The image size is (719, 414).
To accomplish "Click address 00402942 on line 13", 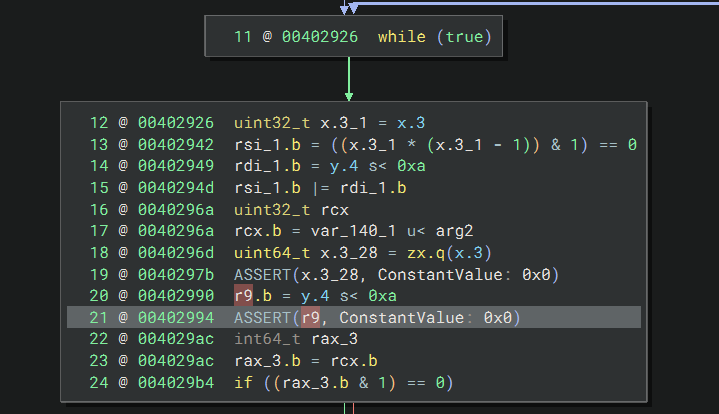I will [x=176, y=145].
